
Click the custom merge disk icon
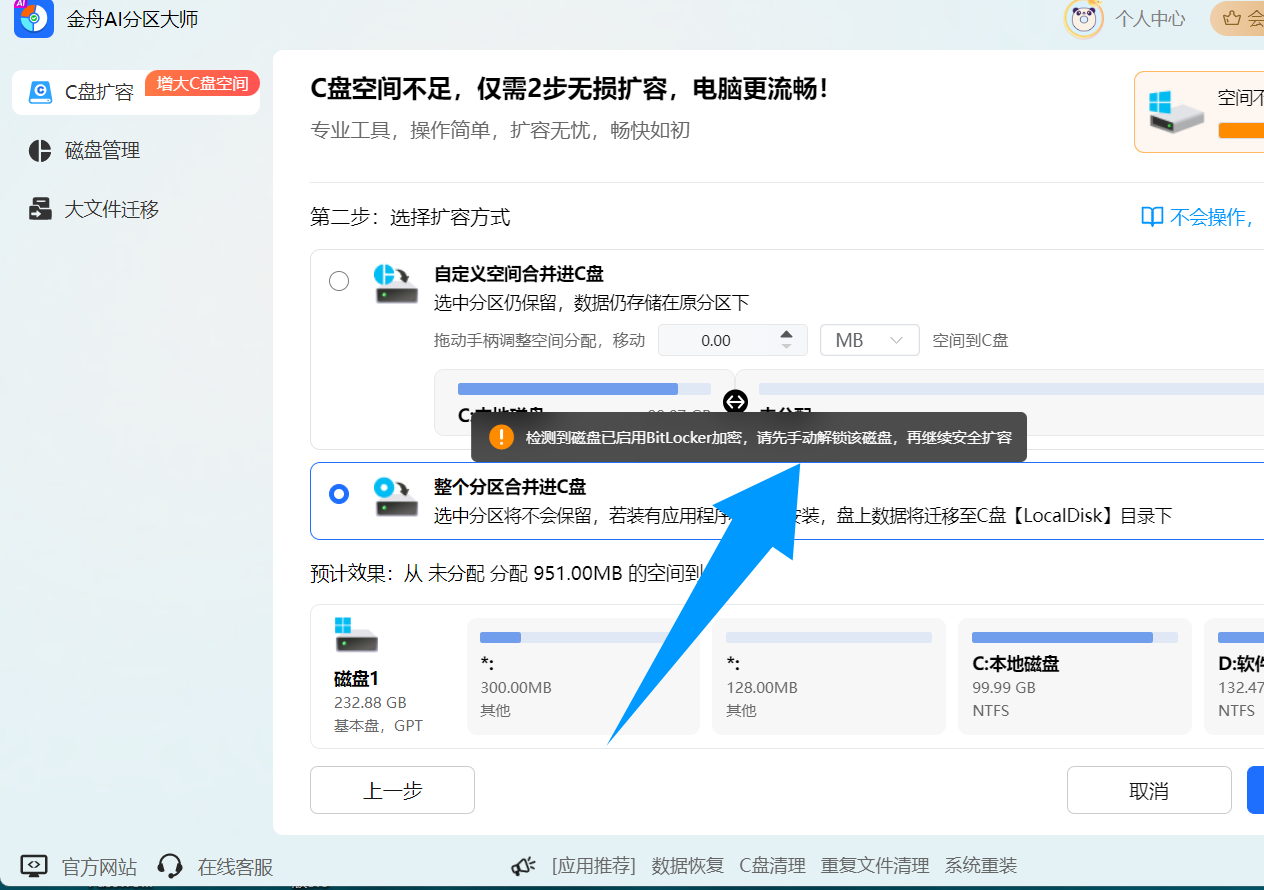pyautogui.click(x=396, y=284)
